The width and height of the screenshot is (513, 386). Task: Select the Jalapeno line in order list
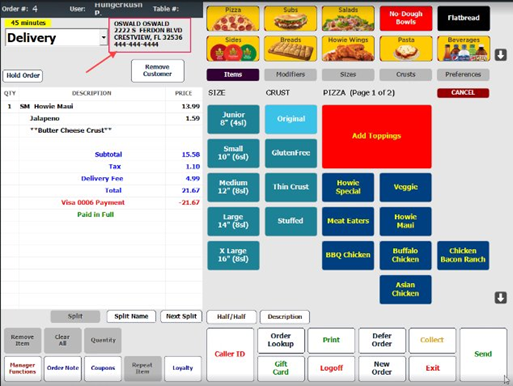click(101, 118)
